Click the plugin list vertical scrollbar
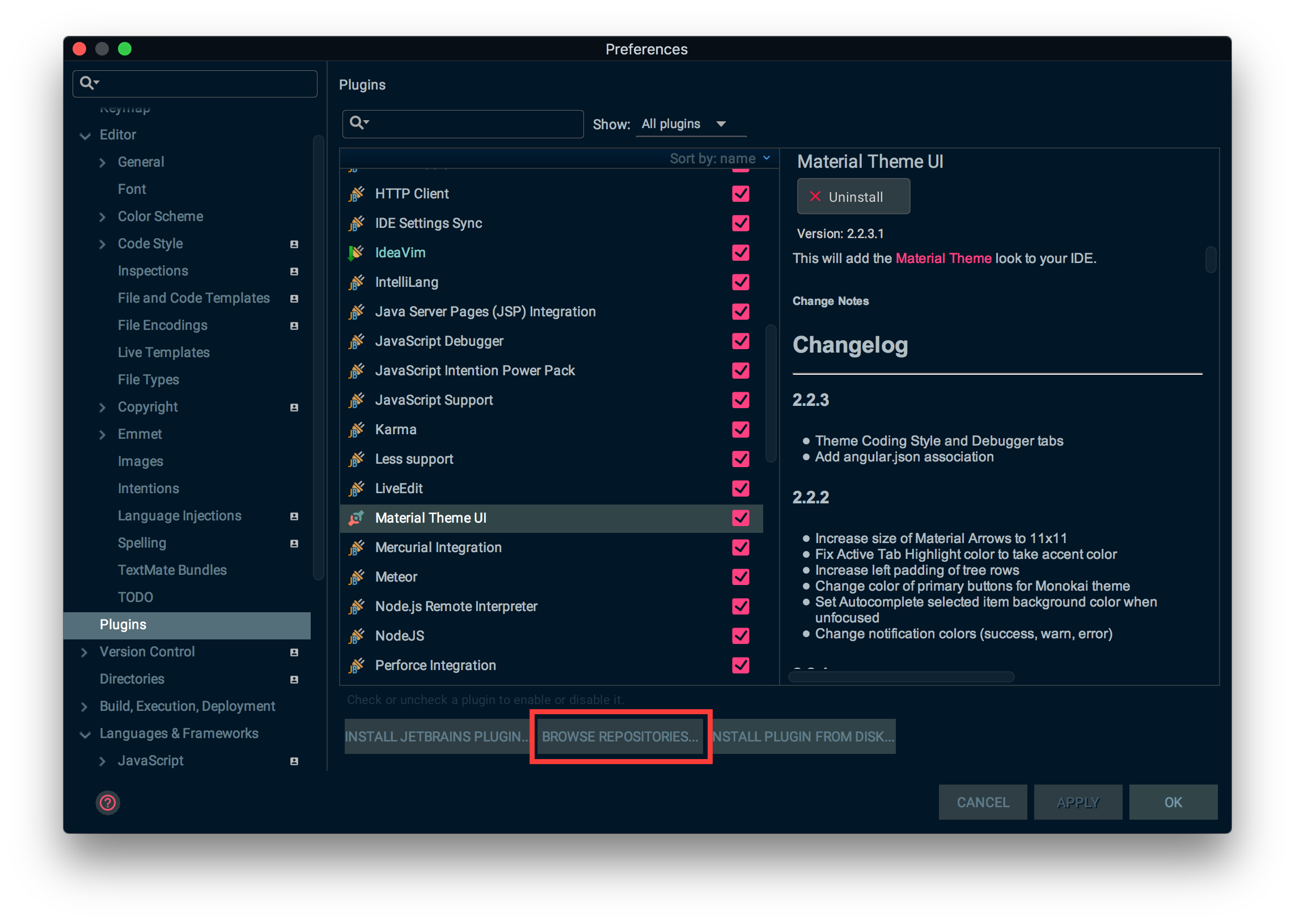 click(771, 393)
